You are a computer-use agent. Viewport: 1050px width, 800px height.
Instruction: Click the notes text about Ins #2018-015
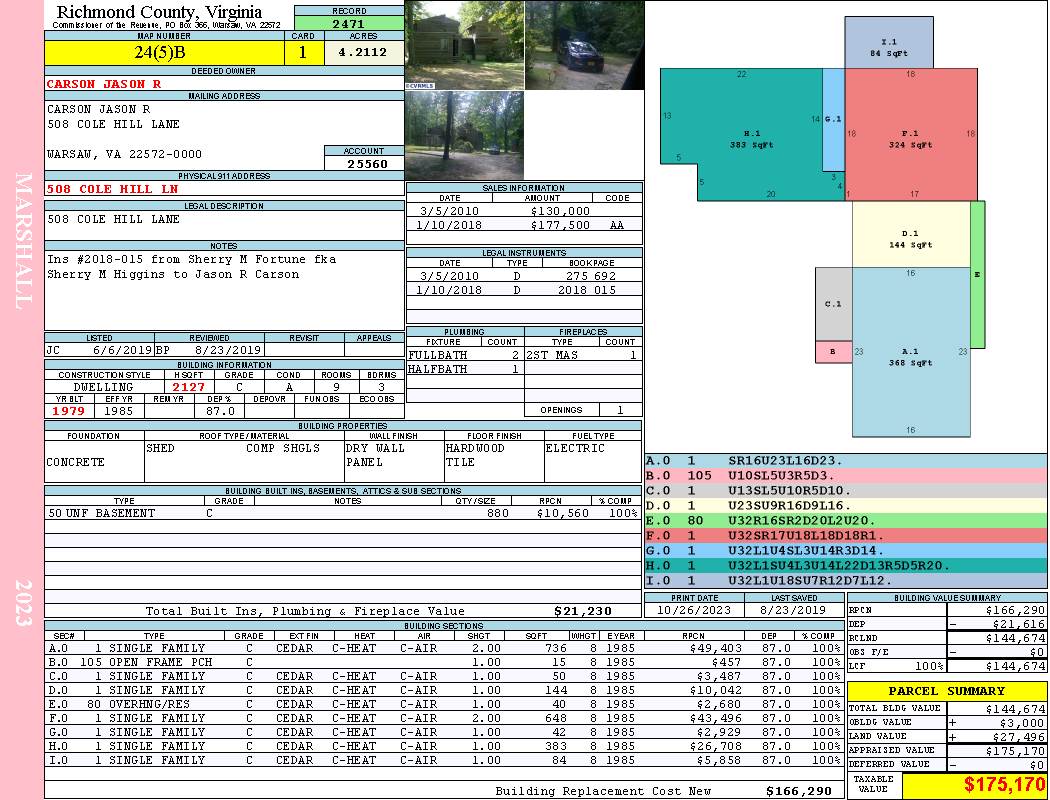[192, 266]
